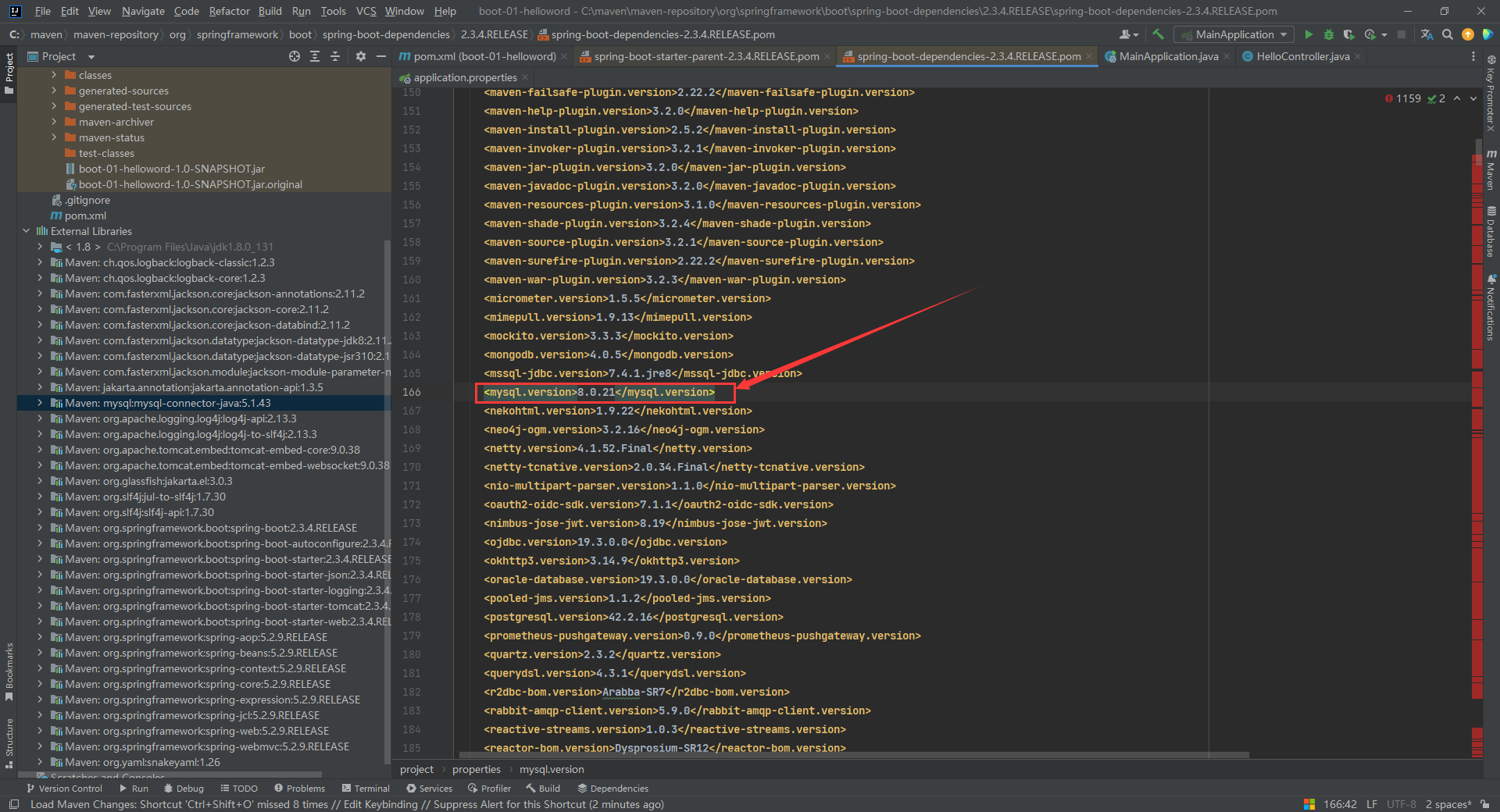Switch to the HelloController.java tab
The width and height of the screenshot is (1500, 812).
click(1302, 56)
